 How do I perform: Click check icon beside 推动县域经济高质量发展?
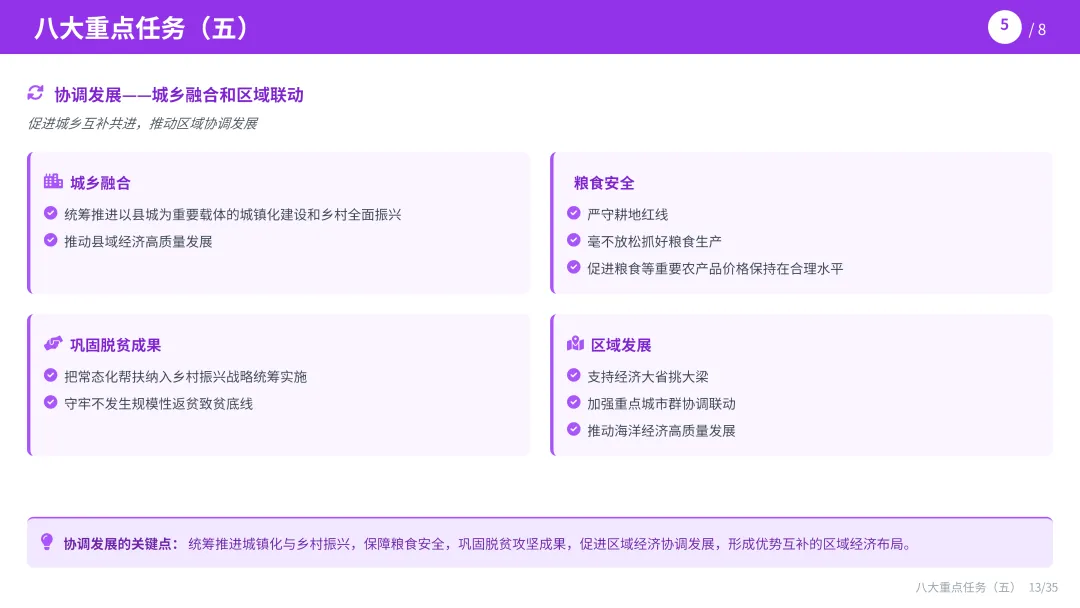[50, 240]
